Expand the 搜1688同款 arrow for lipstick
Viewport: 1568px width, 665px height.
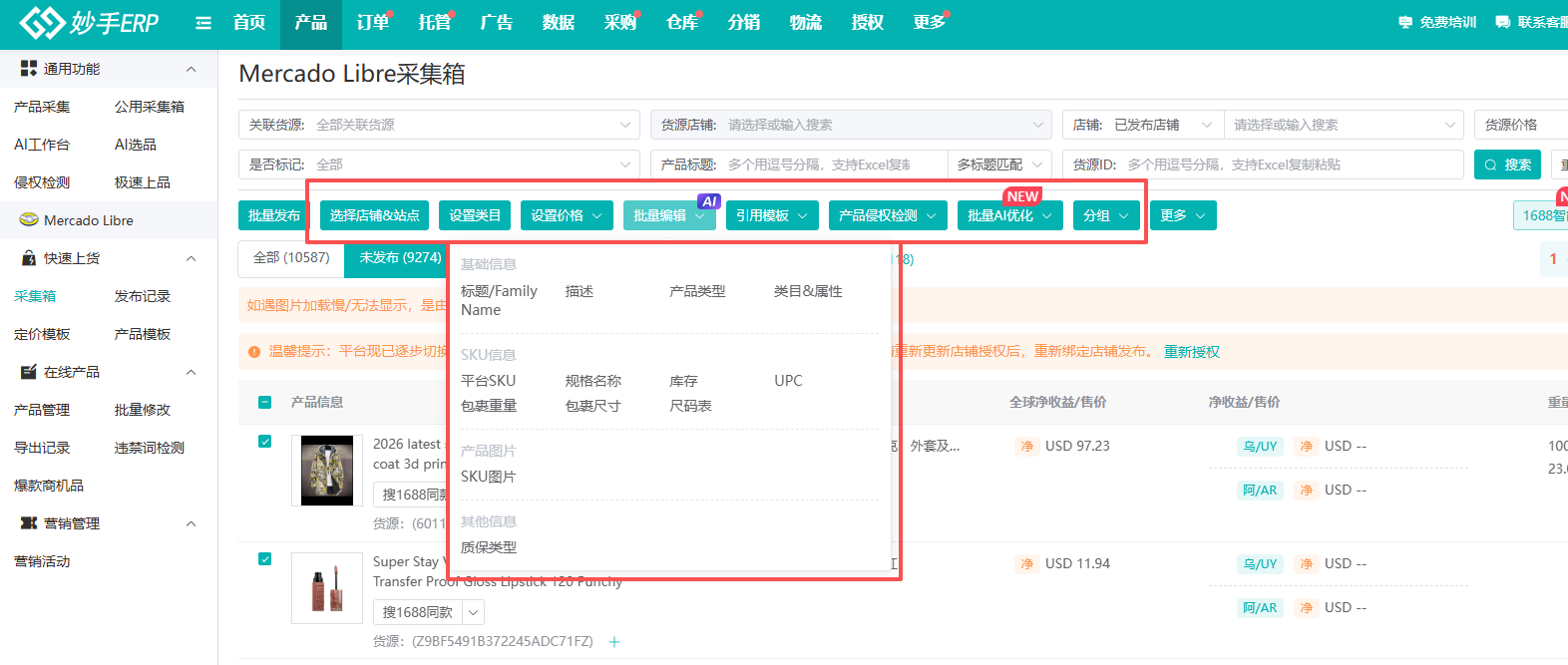point(474,612)
